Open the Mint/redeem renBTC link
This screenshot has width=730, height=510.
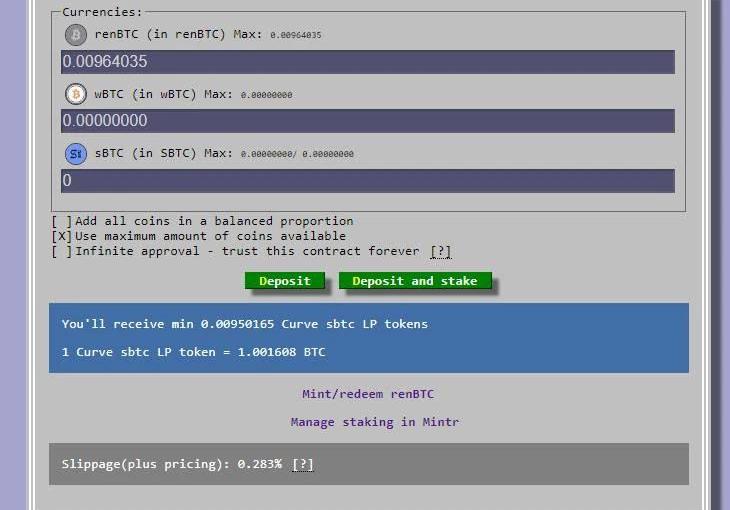[x=368, y=394]
